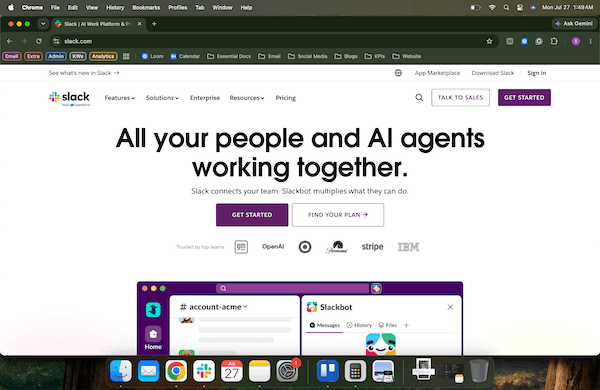Open System Settings in the dock
This screenshot has width=600, height=390.
coord(287,371)
